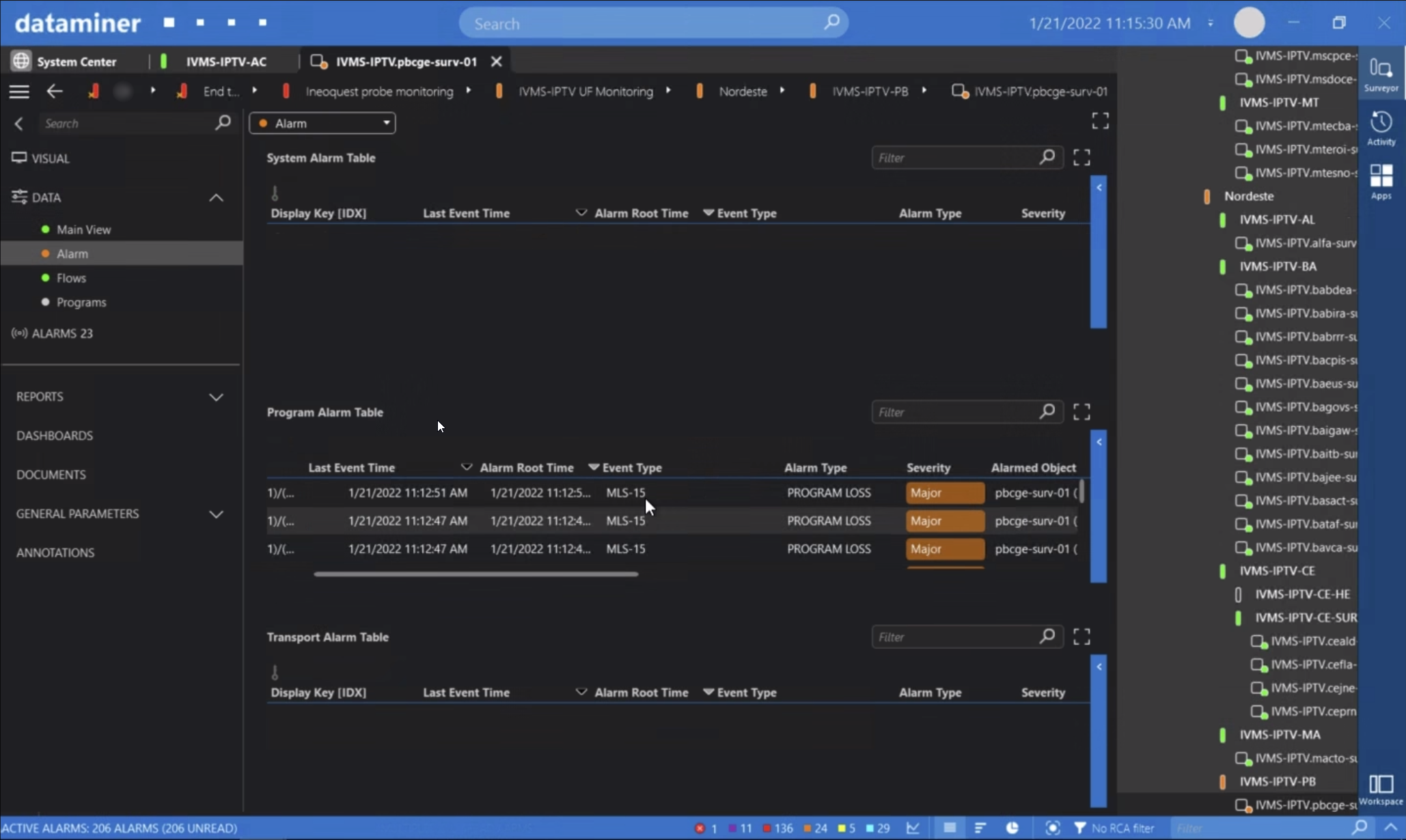
Task: Open IVMS-IPTV UF Monitoring breadcrumb
Action: pyautogui.click(x=585, y=92)
